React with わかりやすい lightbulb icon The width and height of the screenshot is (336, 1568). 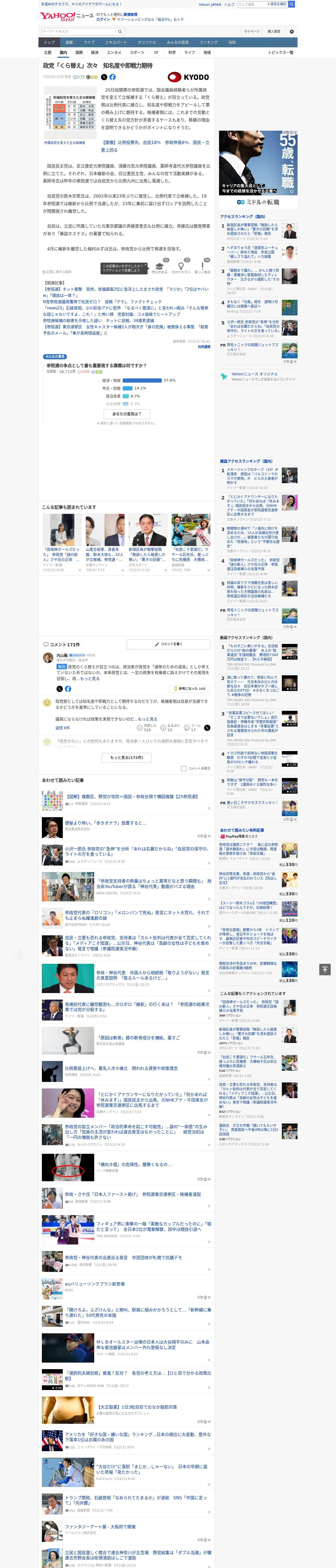(x=181, y=266)
